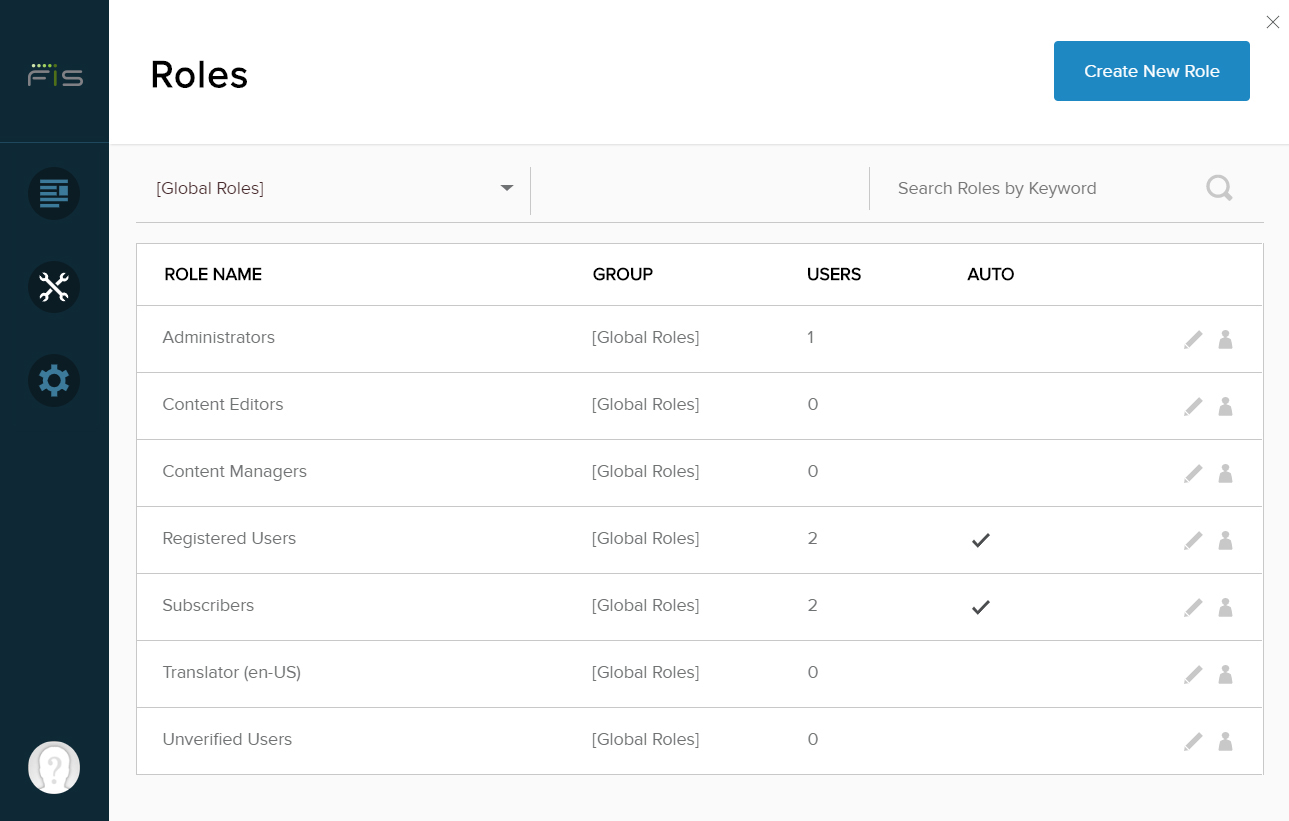Select the Registered Users role name
The height and width of the screenshot is (821, 1289).
[x=230, y=539]
